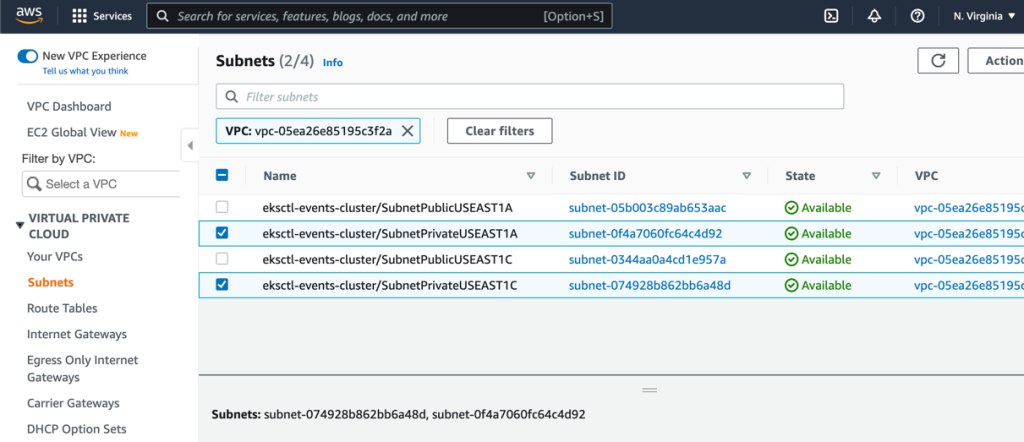Click Available status of SubnetPrivateUSEAST1A
The width and height of the screenshot is (1024, 442).
(818, 234)
